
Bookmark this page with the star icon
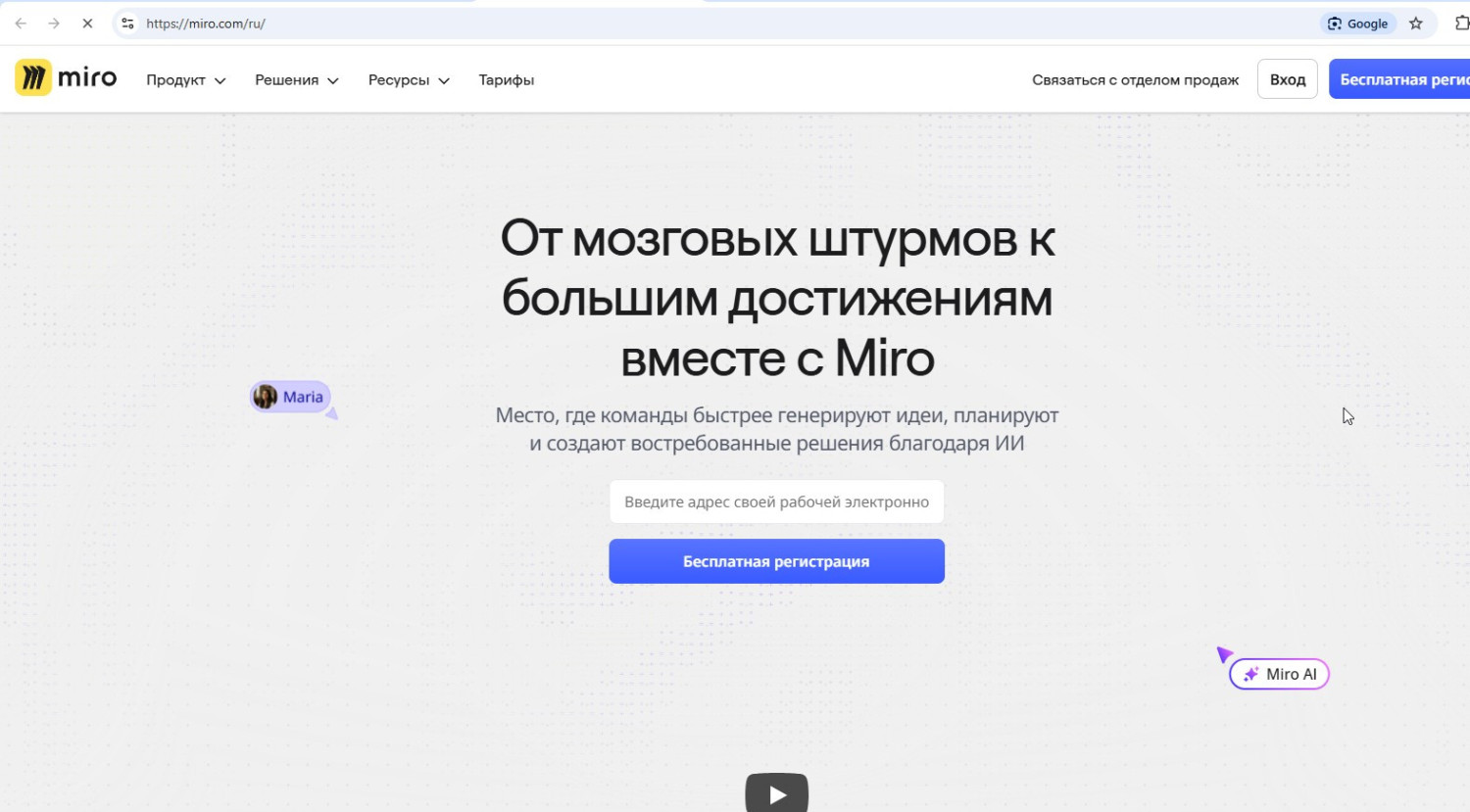click(1415, 24)
